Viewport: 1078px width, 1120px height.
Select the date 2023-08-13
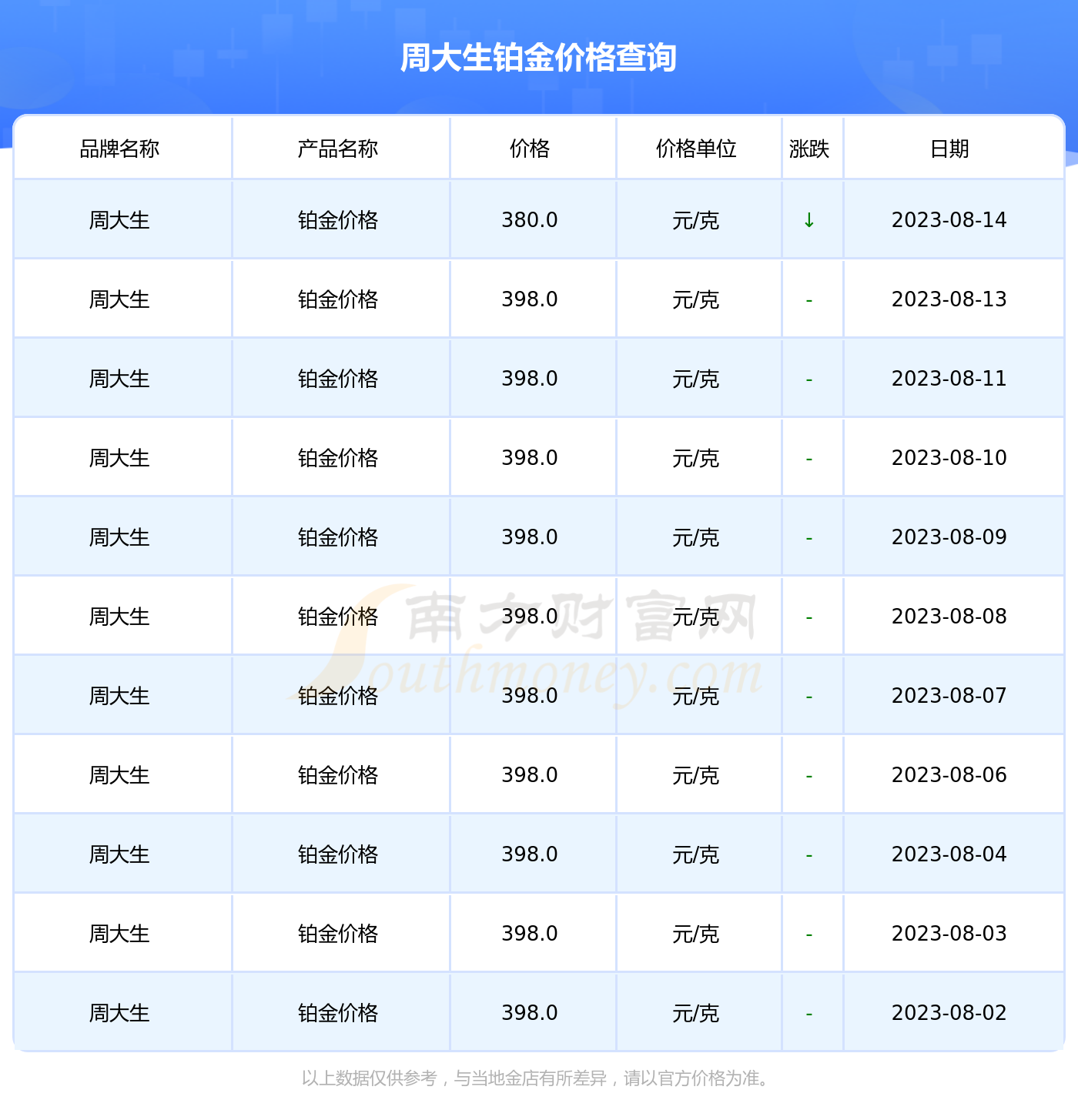(949, 299)
